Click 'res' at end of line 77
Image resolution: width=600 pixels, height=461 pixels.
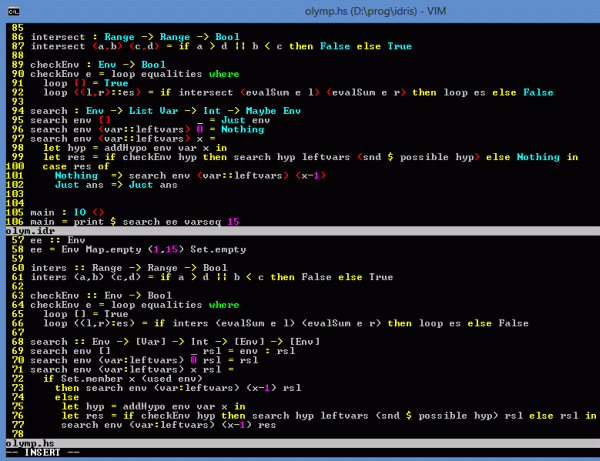point(267,425)
